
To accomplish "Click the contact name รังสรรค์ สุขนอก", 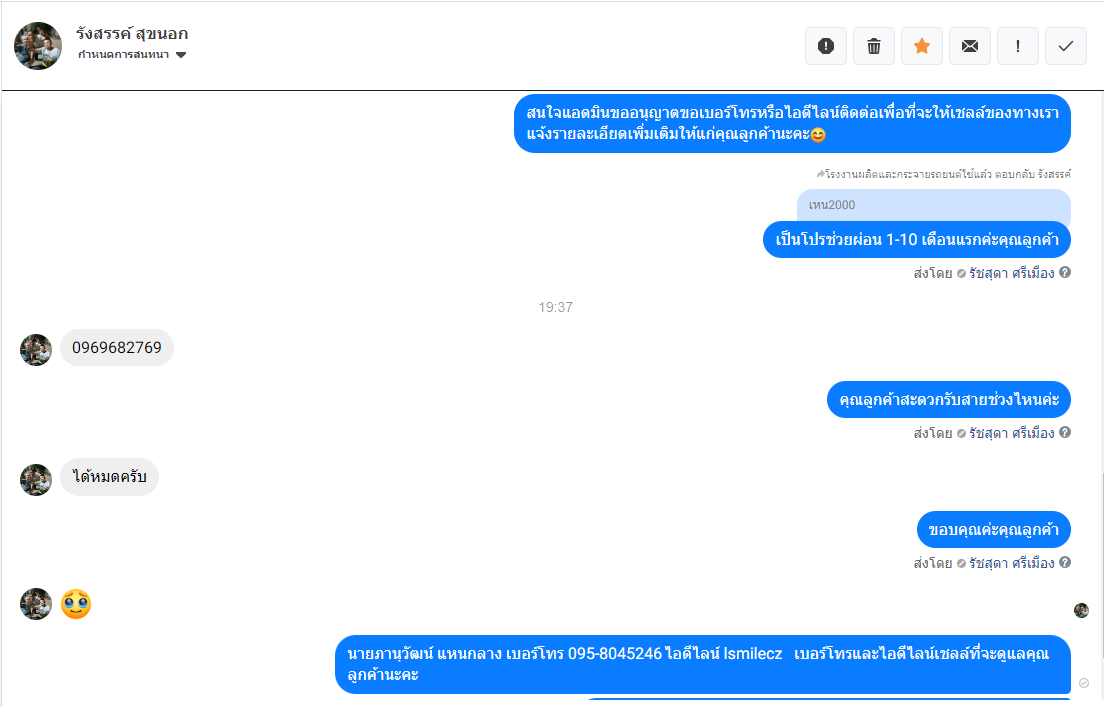I will [x=132, y=34].
